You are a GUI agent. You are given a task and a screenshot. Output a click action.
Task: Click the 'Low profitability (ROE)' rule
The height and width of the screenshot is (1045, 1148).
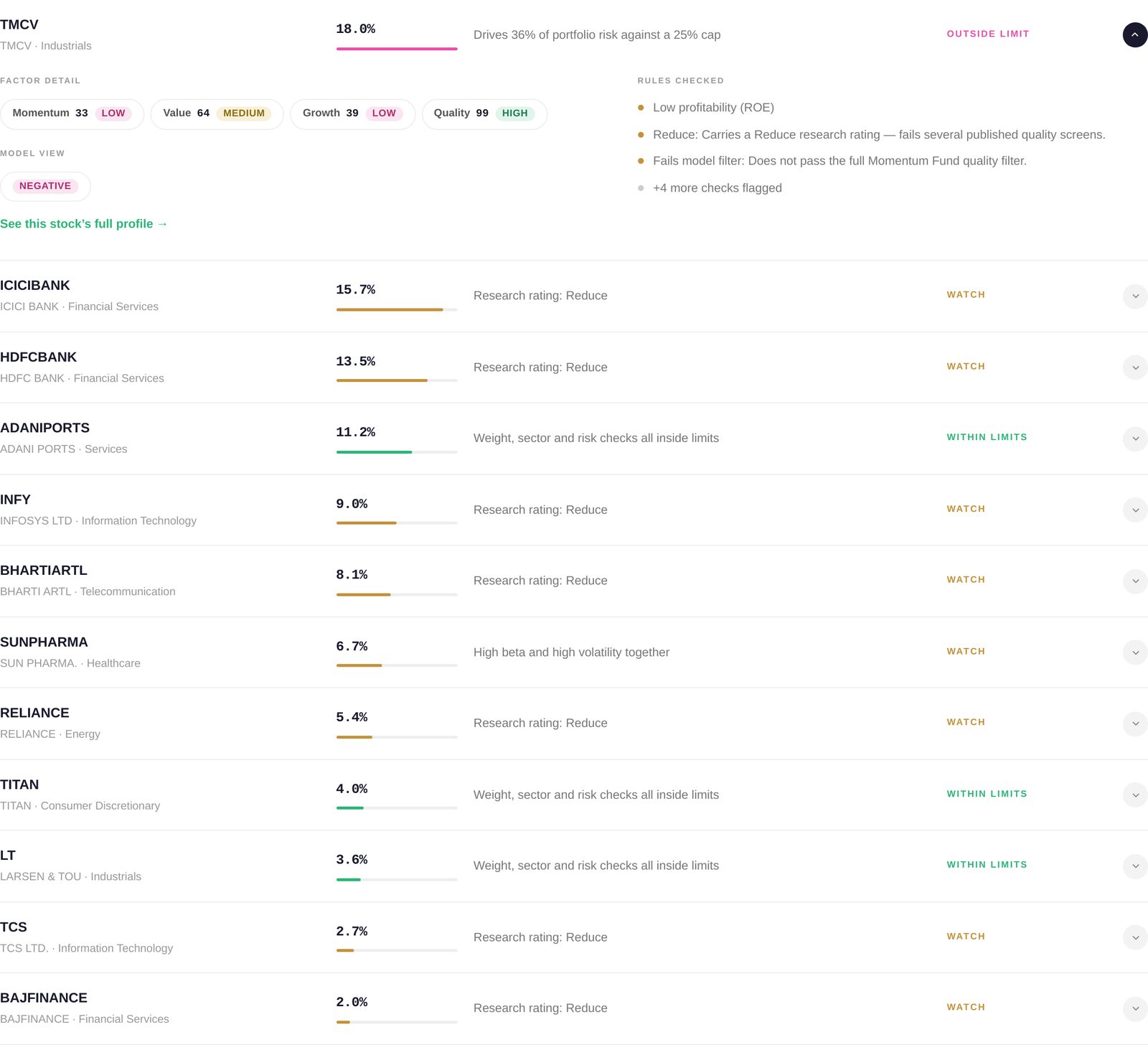(x=713, y=108)
